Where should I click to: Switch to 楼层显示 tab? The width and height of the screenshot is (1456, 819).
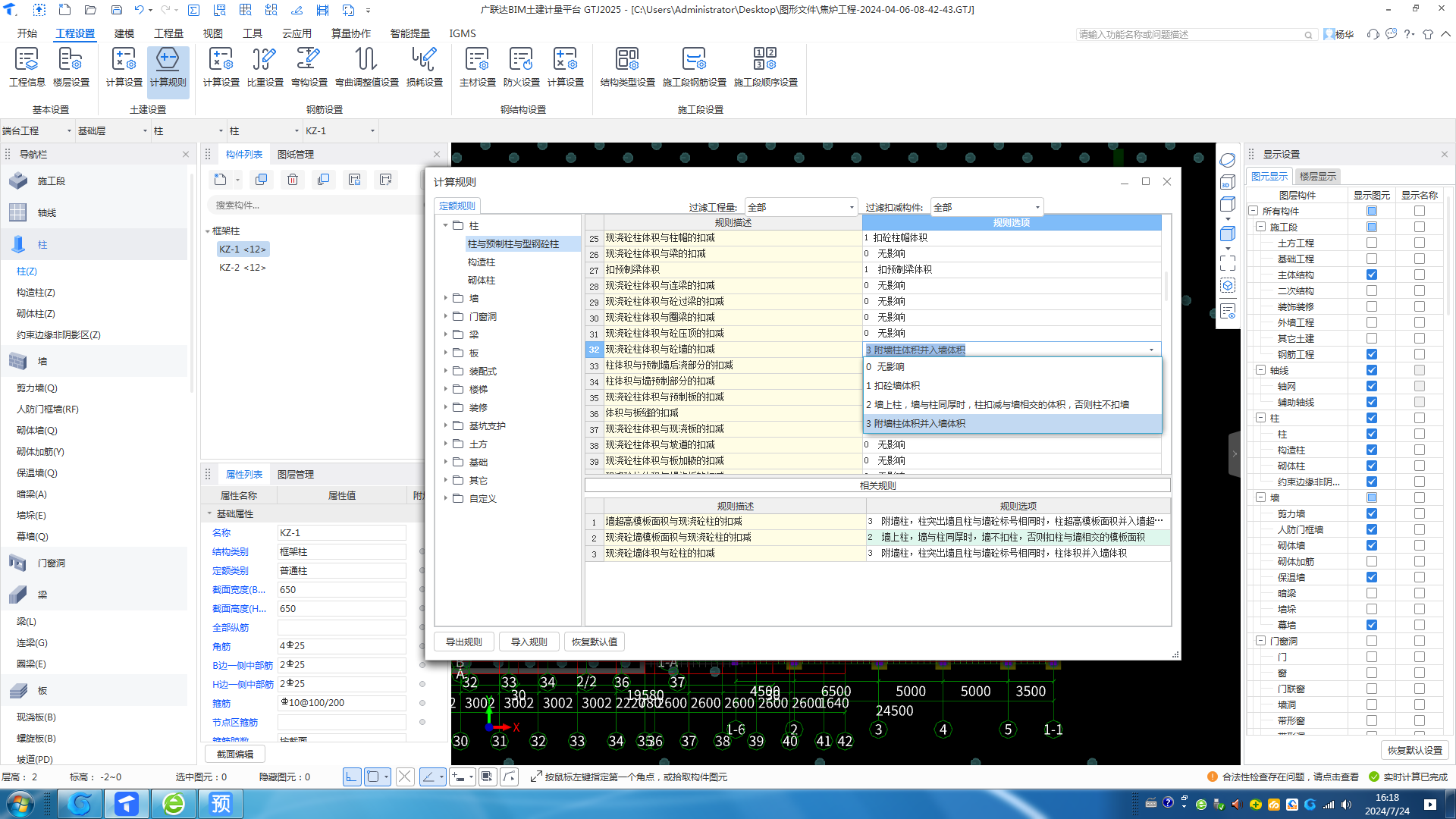1318,176
